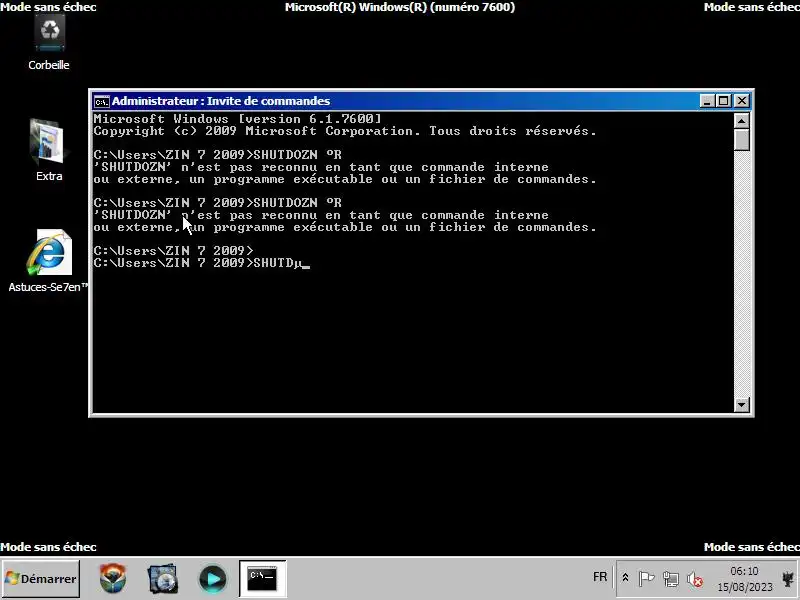Click the title 'Administrateur : Invite de commandes'
Viewport: 800px width, 600px height.
click(221, 101)
